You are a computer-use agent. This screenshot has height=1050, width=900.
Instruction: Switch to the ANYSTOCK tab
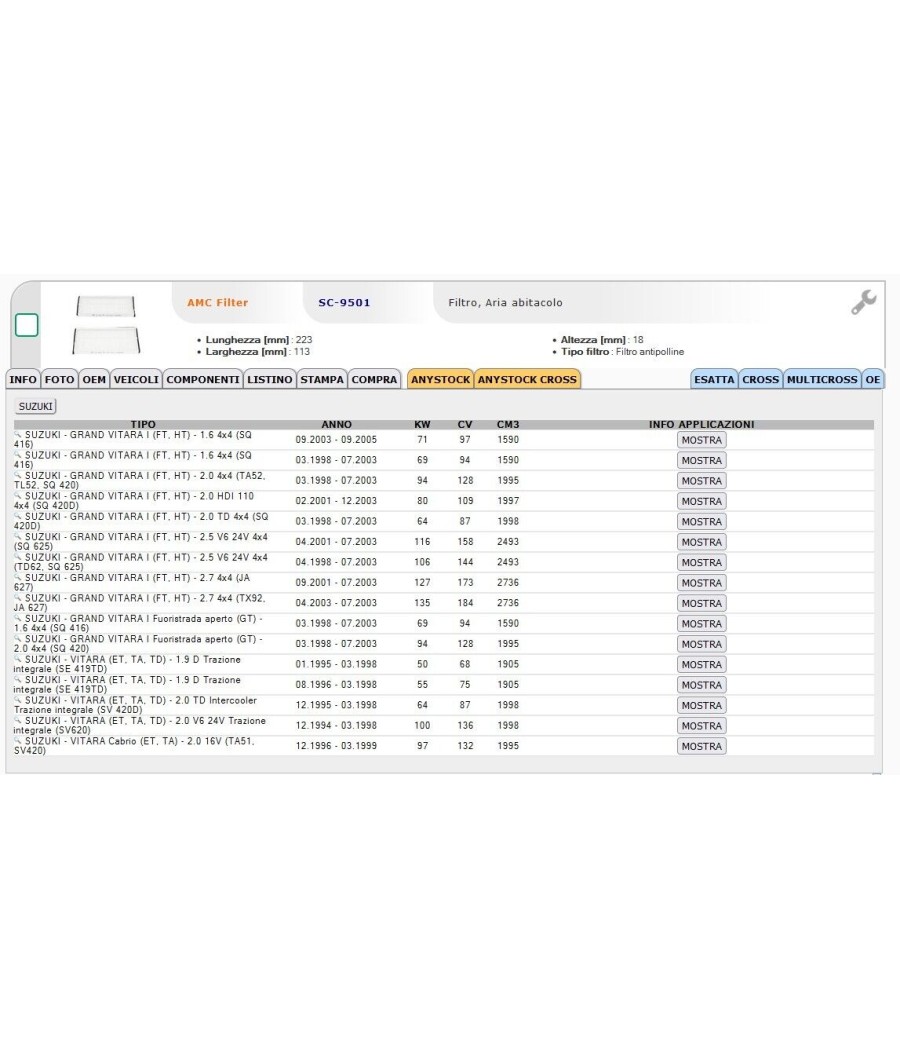[x=441, y=380]
